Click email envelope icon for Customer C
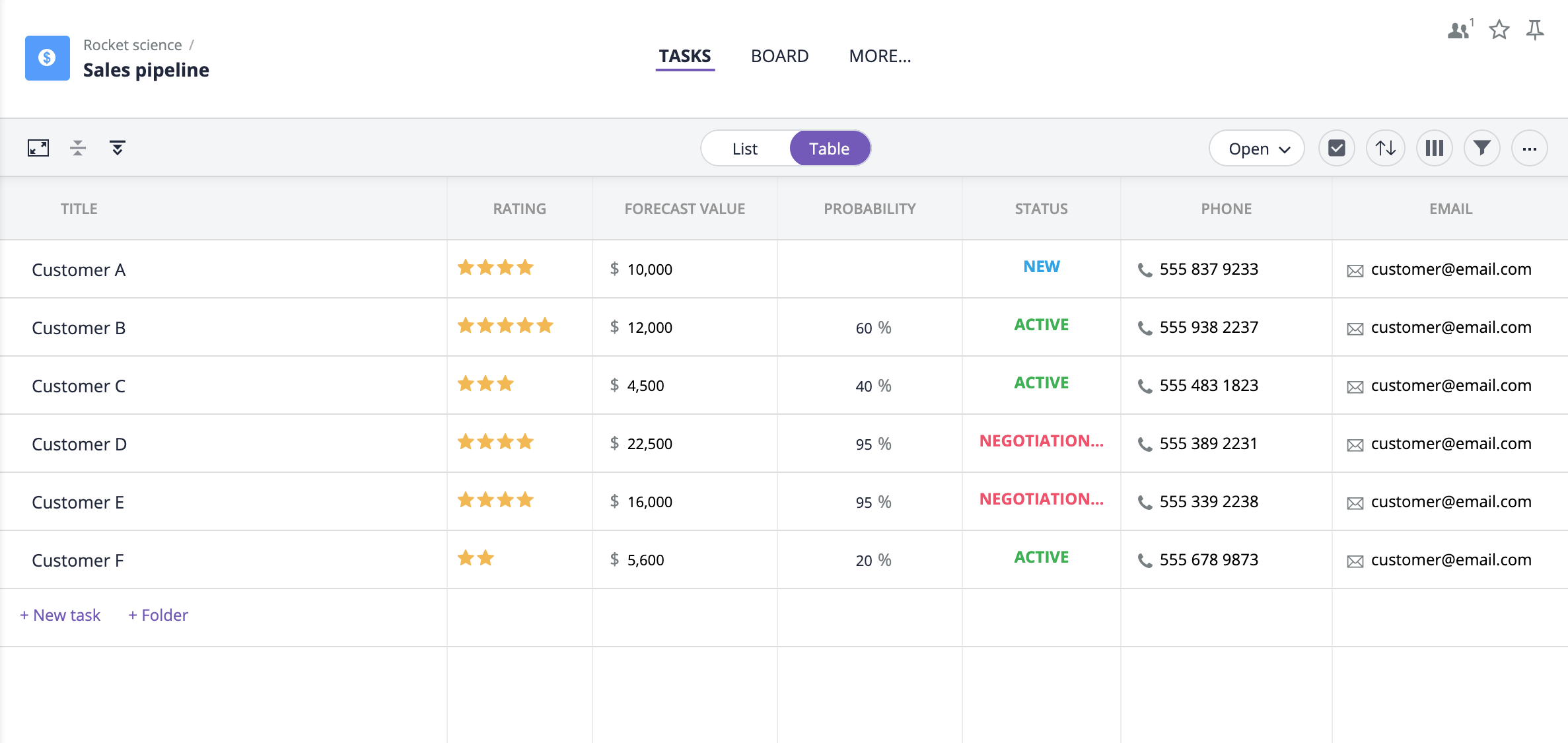The width and height of the screenshot is (1568, 743). click(1355, 387)
